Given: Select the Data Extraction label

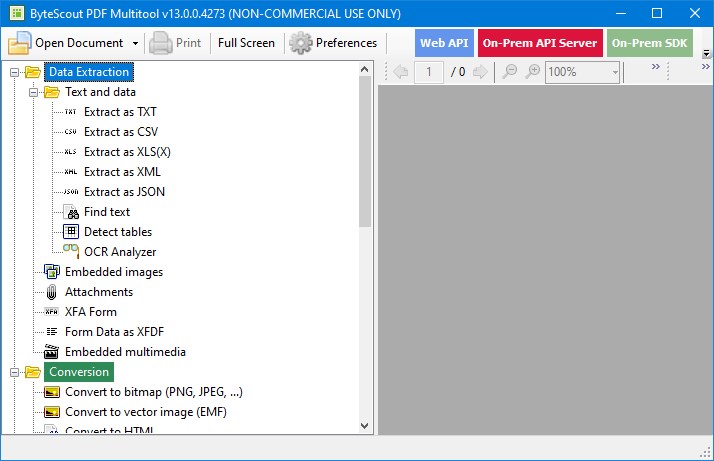Looking at the screenshot, I should [x=89, y=72].
